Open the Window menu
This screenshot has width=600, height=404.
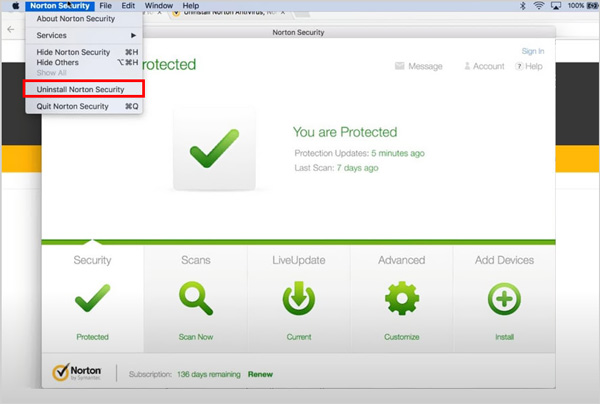pyautogui.click(x=159, y=6)
